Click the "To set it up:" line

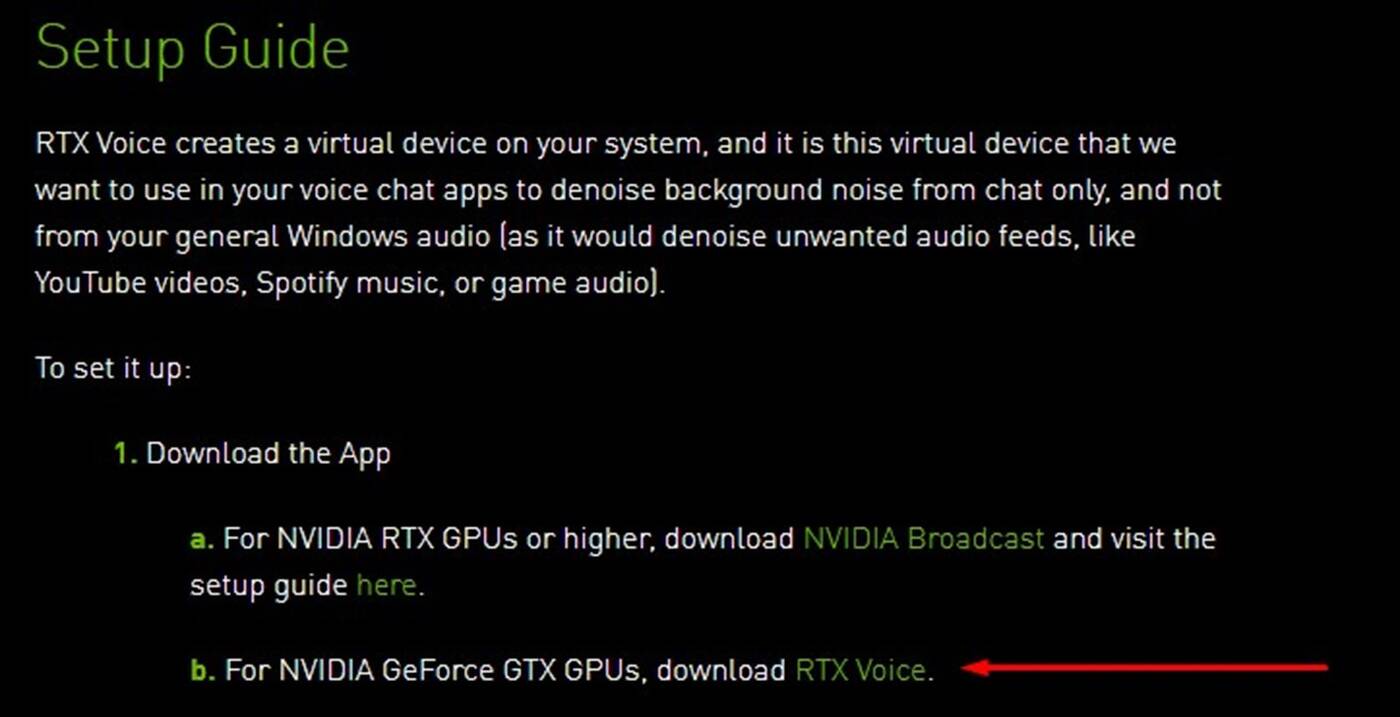pyautogui.click(x=113, y=368)
